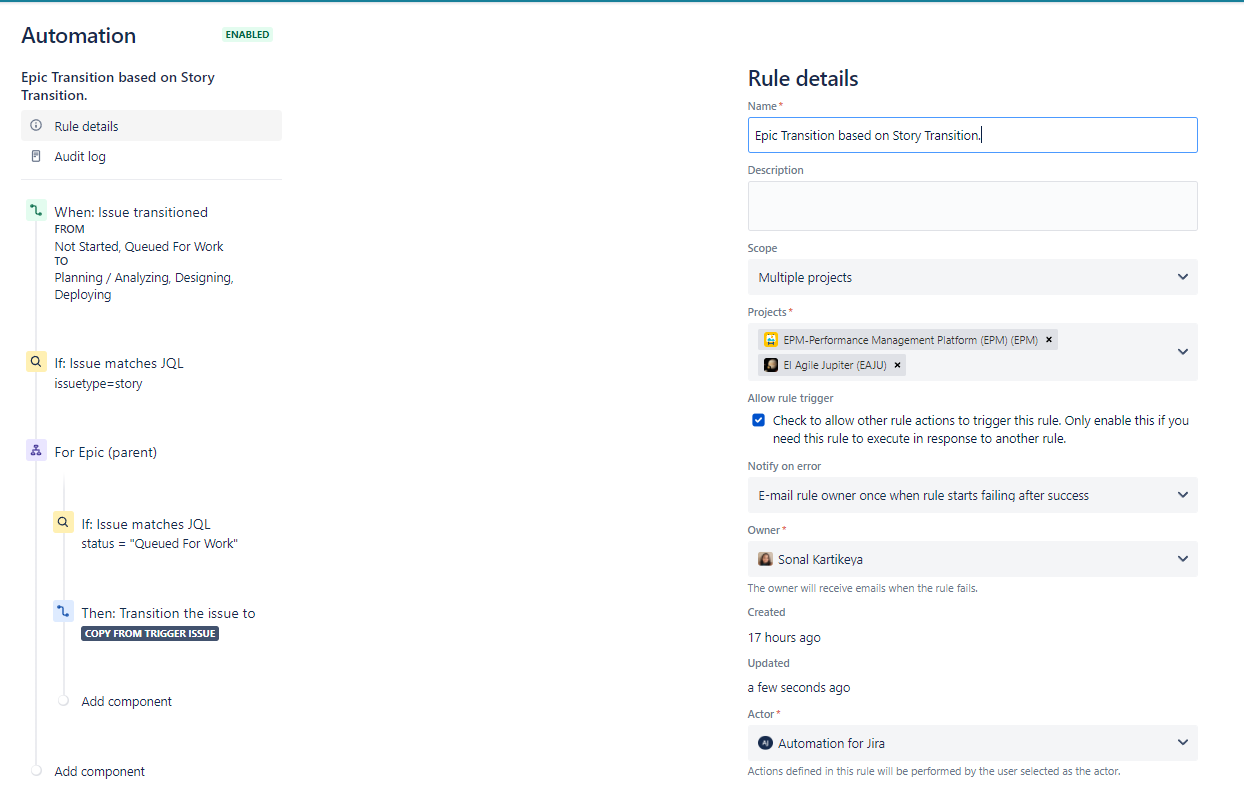This screenshot has width=1244, height=798.
Task: Remove the EPM project from Projects
Action: tap(1048, 339)
